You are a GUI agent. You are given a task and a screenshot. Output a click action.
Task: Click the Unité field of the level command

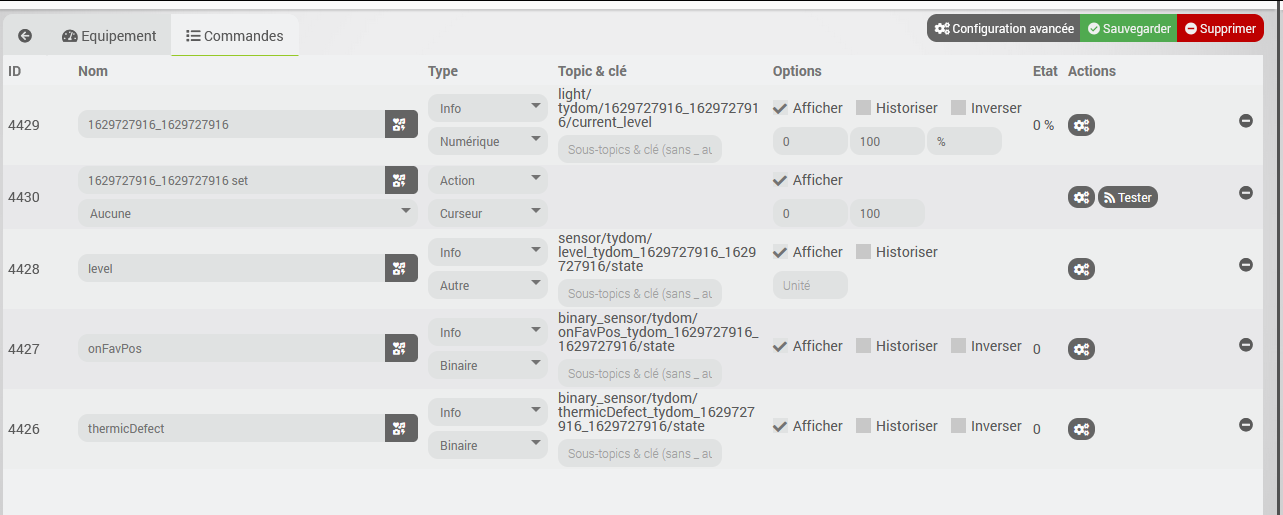tap(810, 285)
